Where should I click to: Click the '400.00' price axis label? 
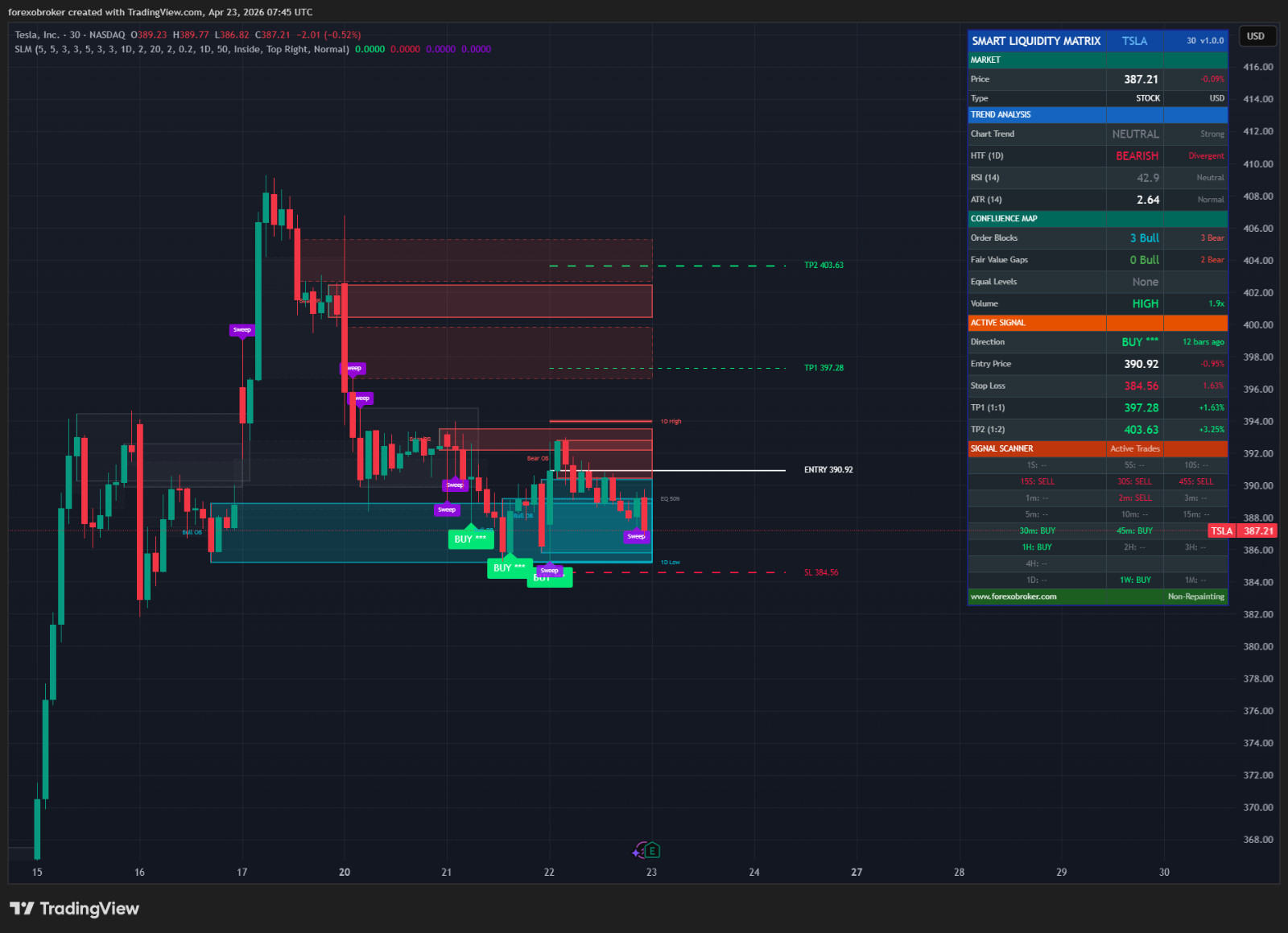(1257, 324)
